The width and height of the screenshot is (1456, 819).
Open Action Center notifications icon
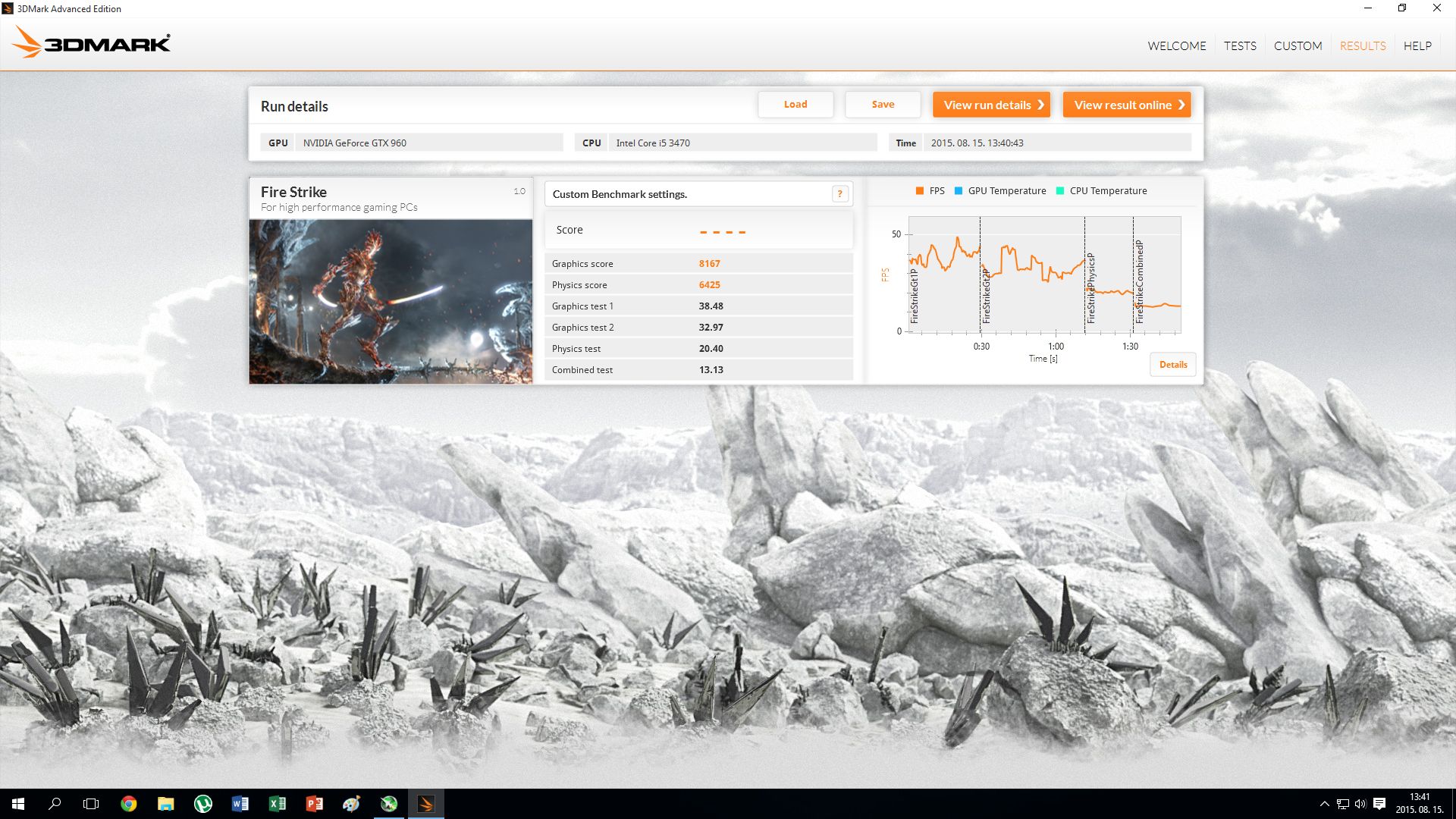click(1379, 804)
